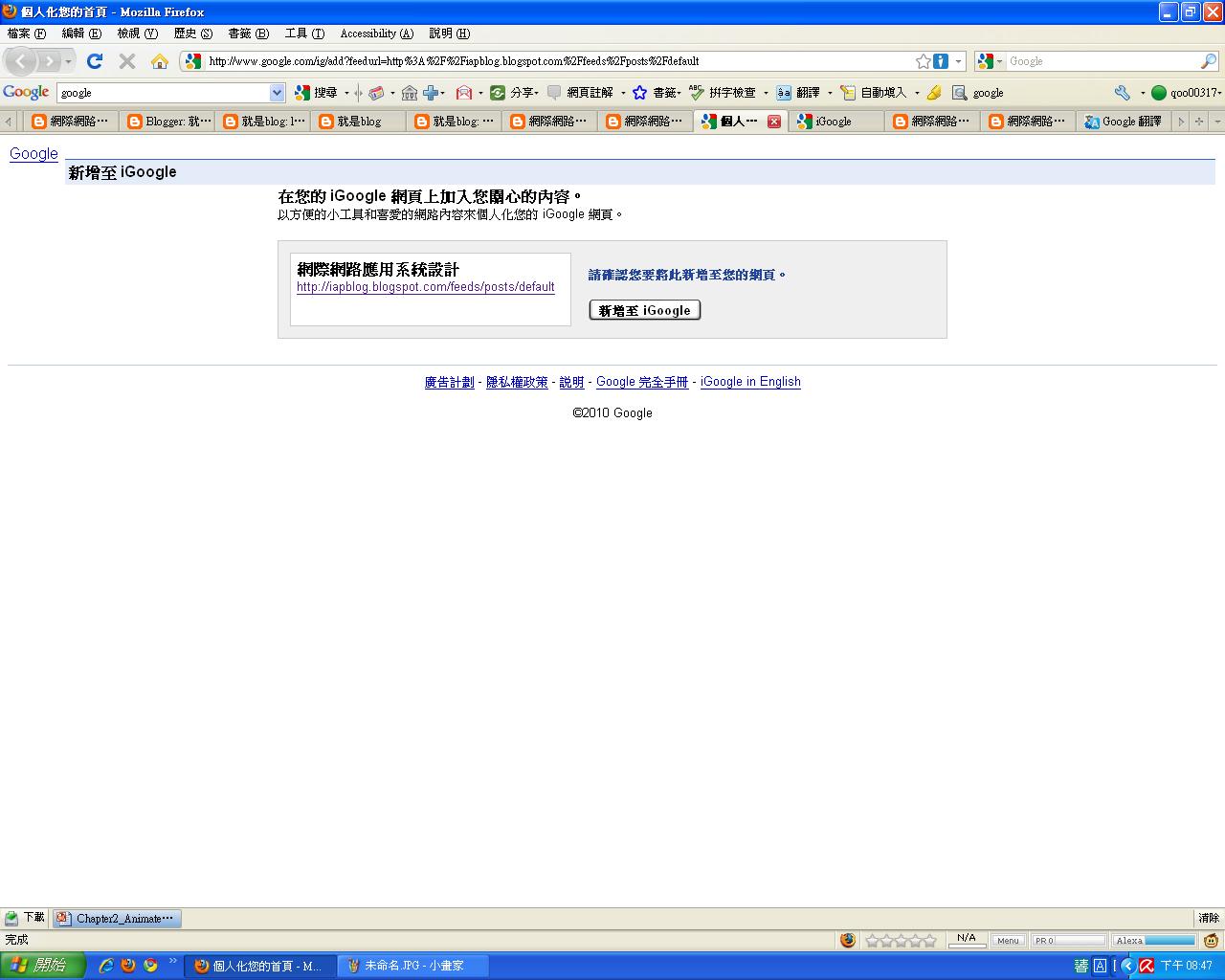Click the PR 0 PageRank bar

(x=1069, y=941)
